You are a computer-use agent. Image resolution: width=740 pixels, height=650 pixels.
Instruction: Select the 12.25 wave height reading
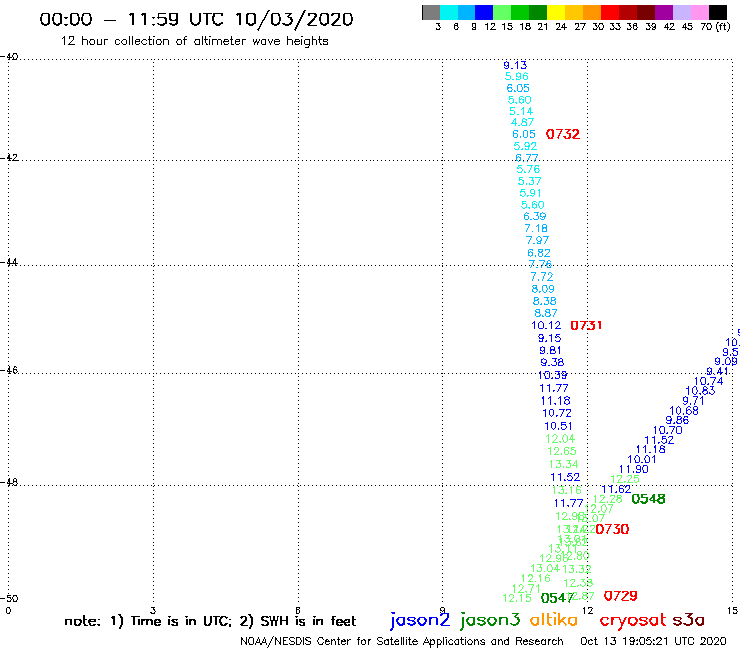[625, 479]
